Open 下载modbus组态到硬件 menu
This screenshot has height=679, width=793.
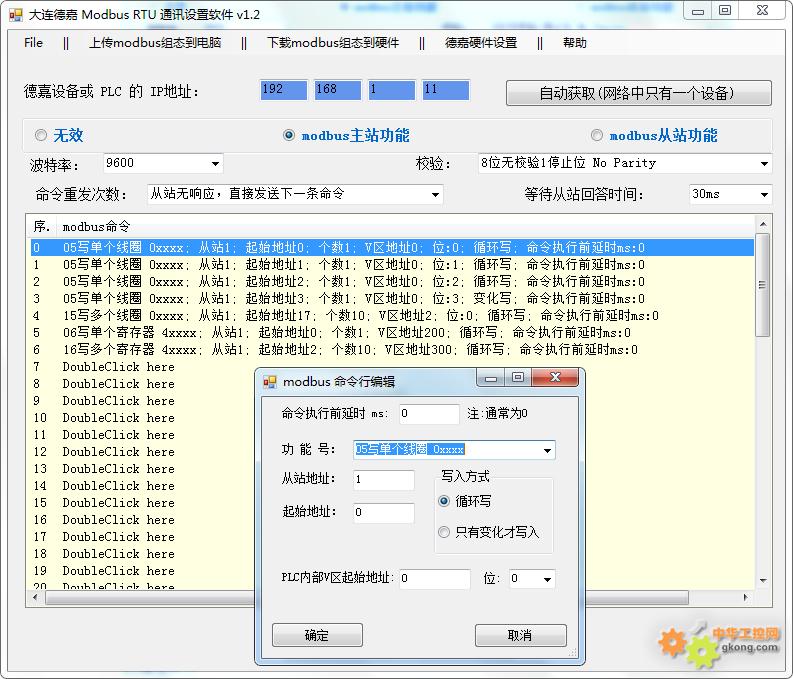[x=333, y=43]
